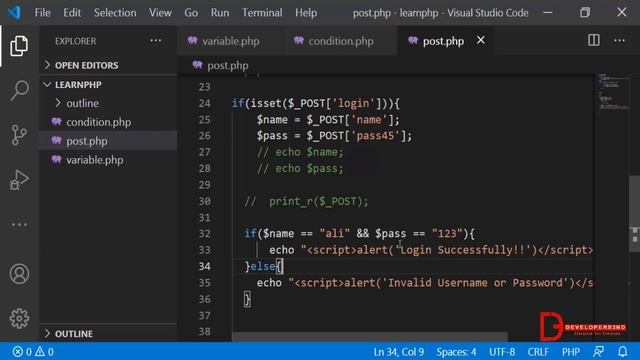Restore down the VS Code window
This screenshot has height=360, width=640.
click(x=584, y=13)
